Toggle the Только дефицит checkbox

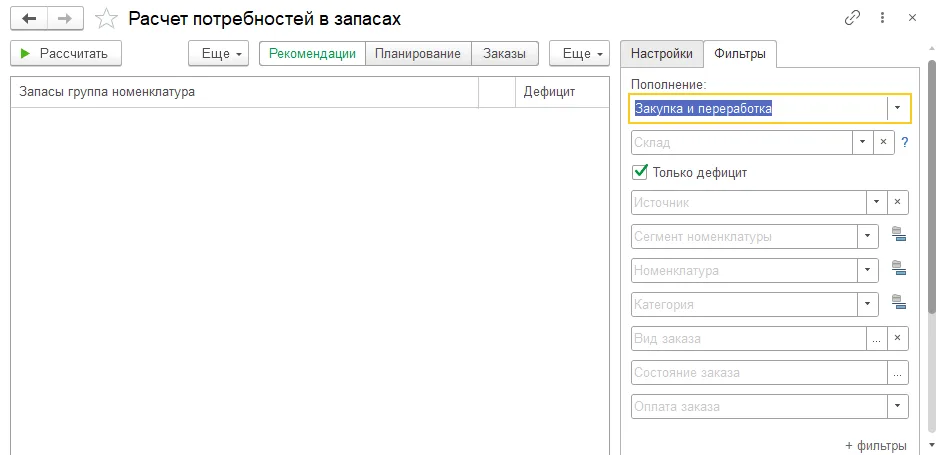[640, 173]
